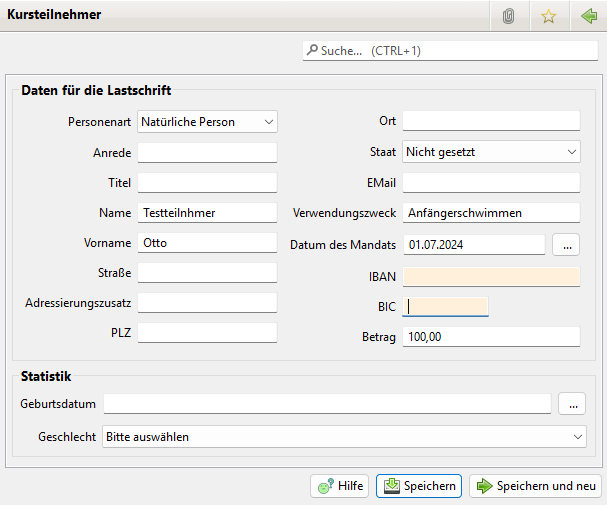Open the Geschlecht selection dropdown

tap(345, 437)
